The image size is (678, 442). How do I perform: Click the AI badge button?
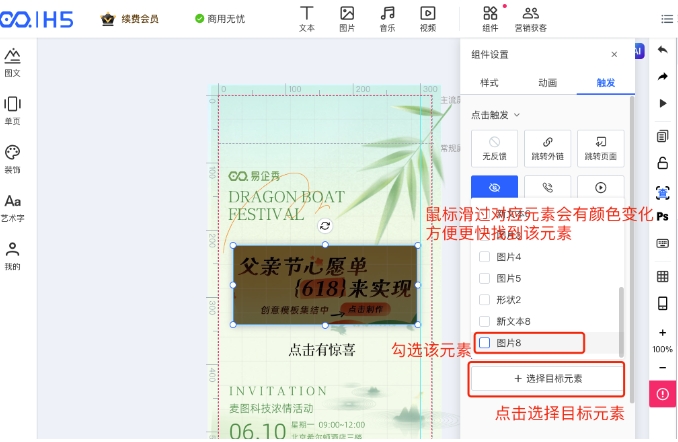pyautogui.click(x=639, y=51)
